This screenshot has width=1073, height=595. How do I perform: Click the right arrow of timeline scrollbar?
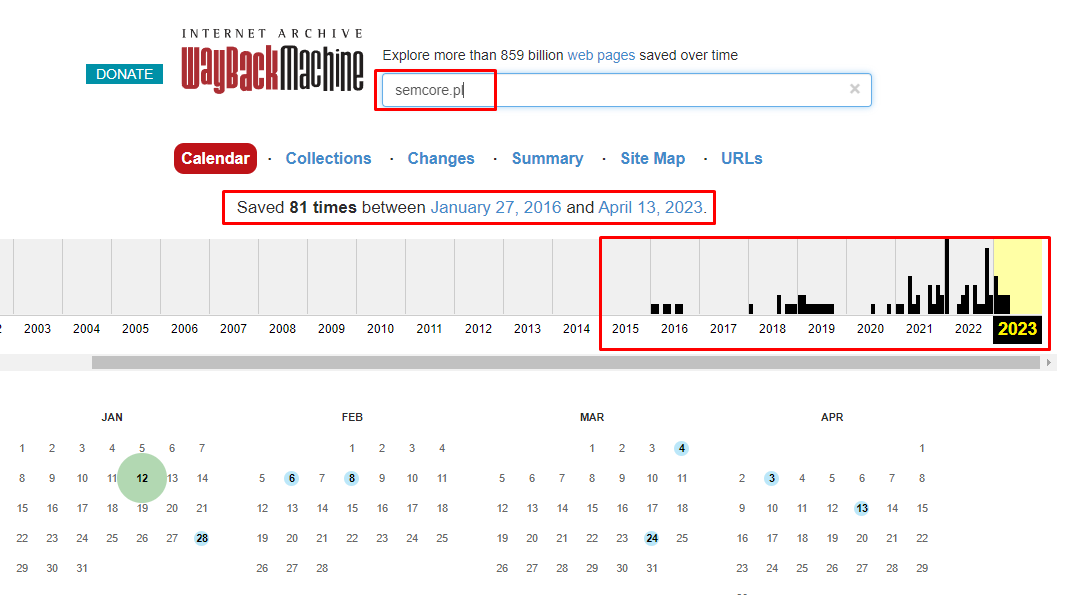[x=1048, y=362]
